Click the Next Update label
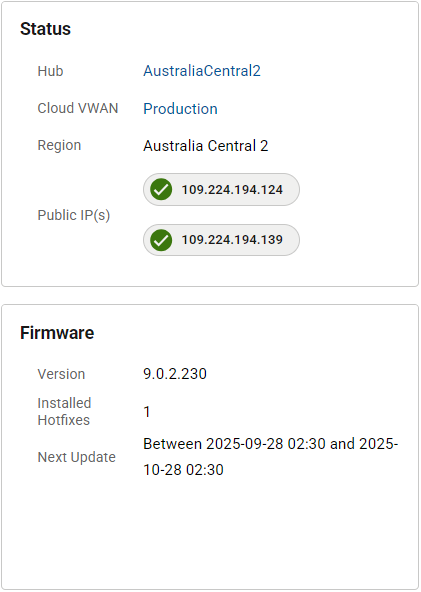The width and height of the screenshot is (421, 592). tap(77, 457)
